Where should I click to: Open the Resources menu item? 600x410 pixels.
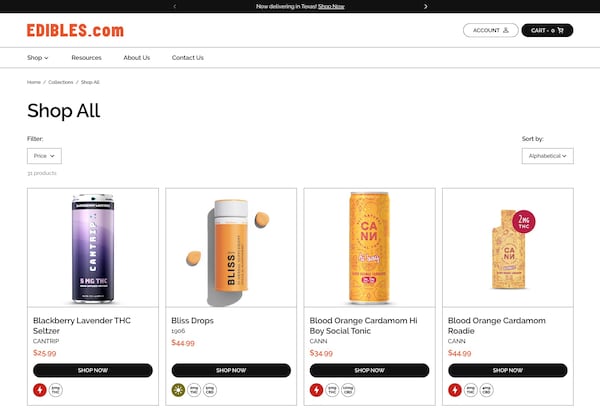[87, 58]
